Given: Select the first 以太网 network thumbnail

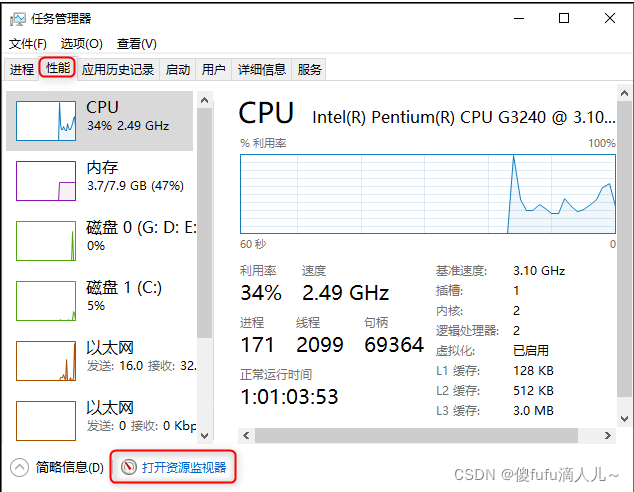Looking at the screenshot, I should tap(46, 361).
